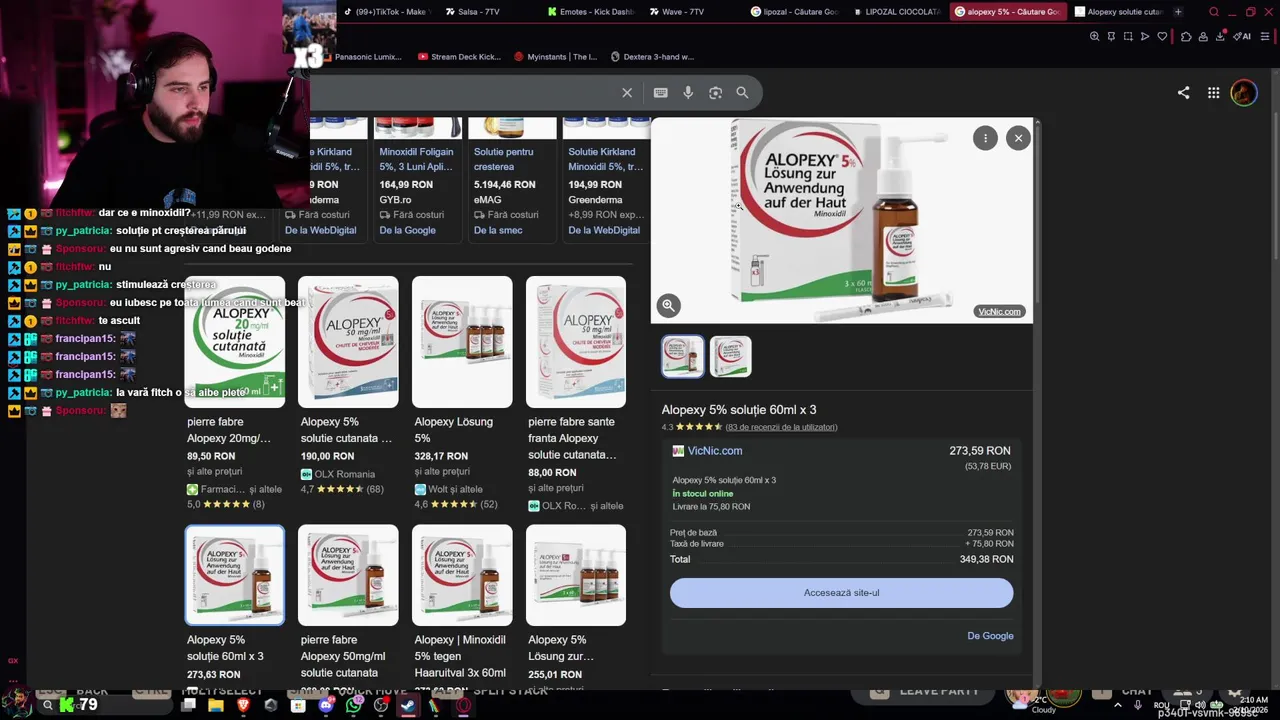Viewport: 1280px width, 720px height.
Task: Open the Google apps grid
Action: (x=1213, y=93)
